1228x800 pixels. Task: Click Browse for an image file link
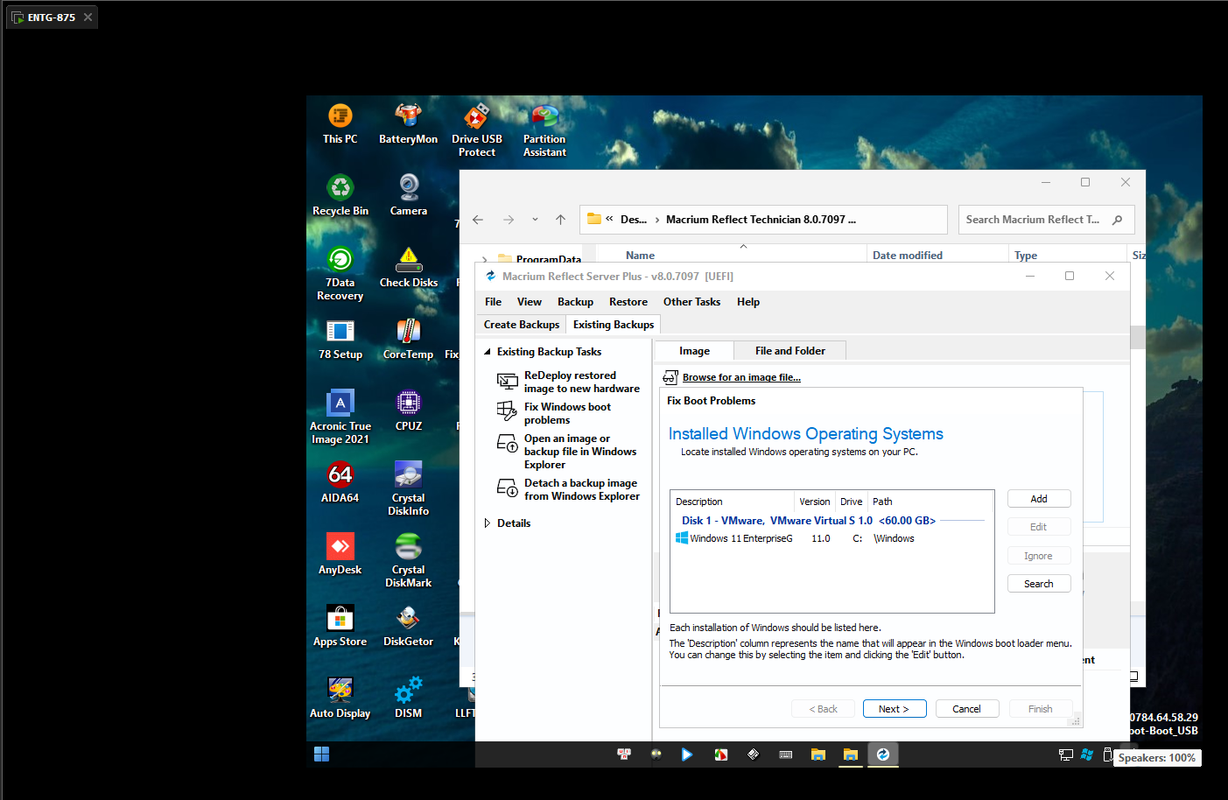(x=741, y=377)
